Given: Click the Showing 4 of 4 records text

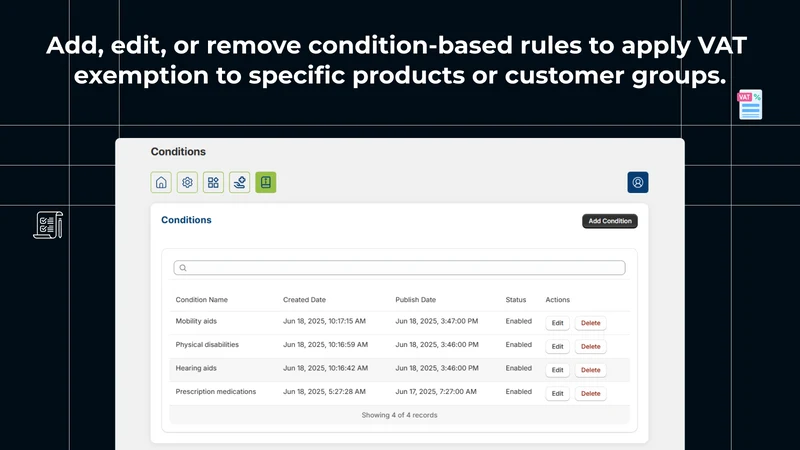Looking at the screenshot, I should [x=399, y=415].
